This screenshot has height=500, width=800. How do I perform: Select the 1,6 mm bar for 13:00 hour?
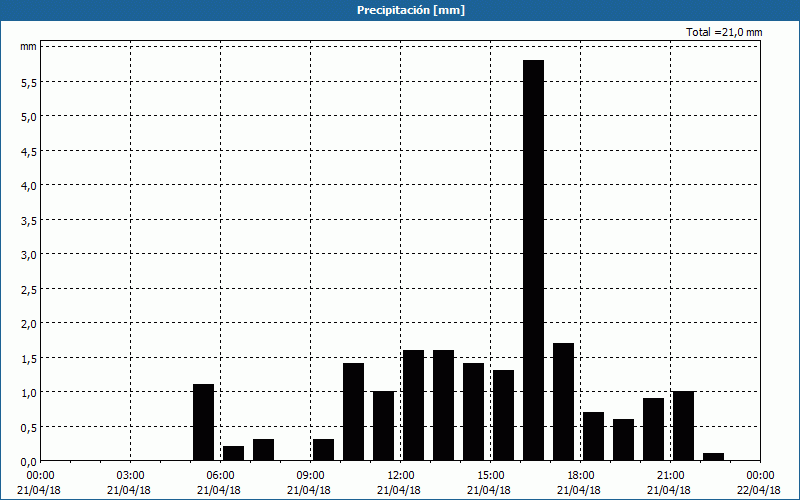pyautogui.click(x=443, y=405)
